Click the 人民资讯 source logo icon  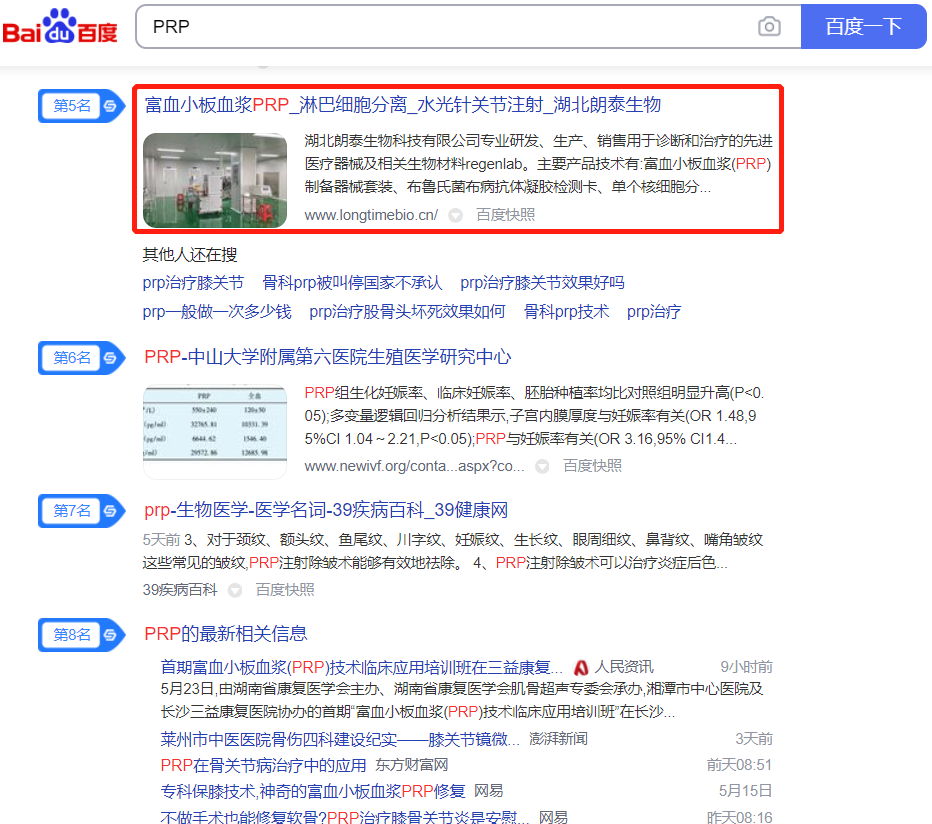581,668
